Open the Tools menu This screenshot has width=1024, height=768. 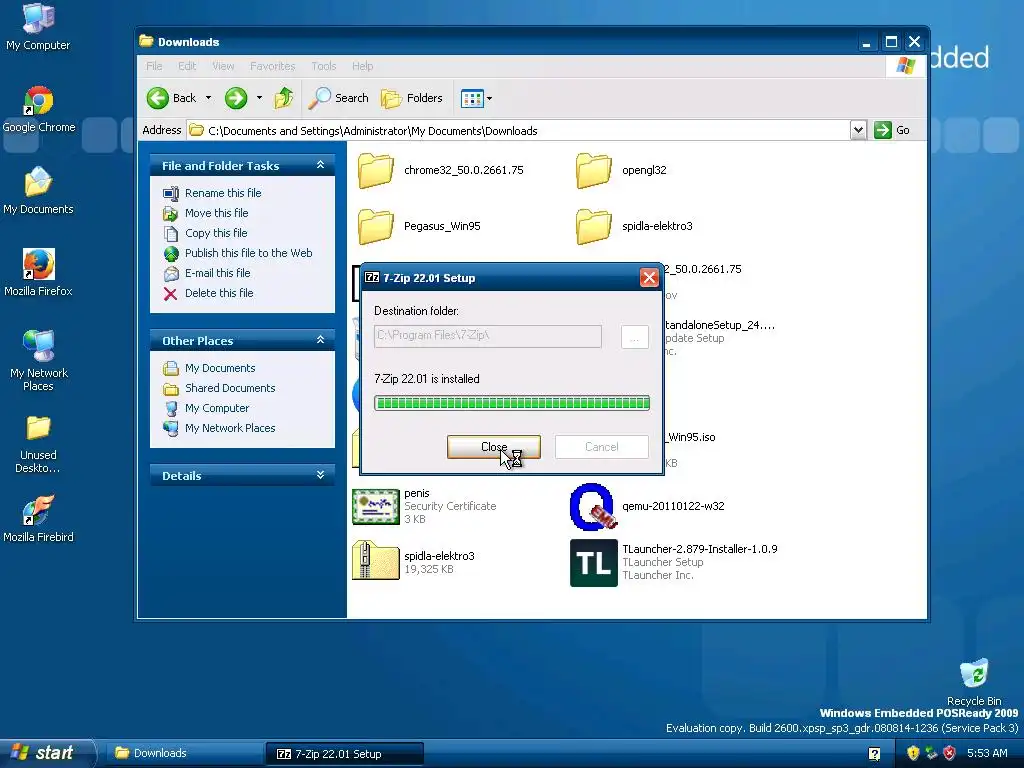[323, 66]
